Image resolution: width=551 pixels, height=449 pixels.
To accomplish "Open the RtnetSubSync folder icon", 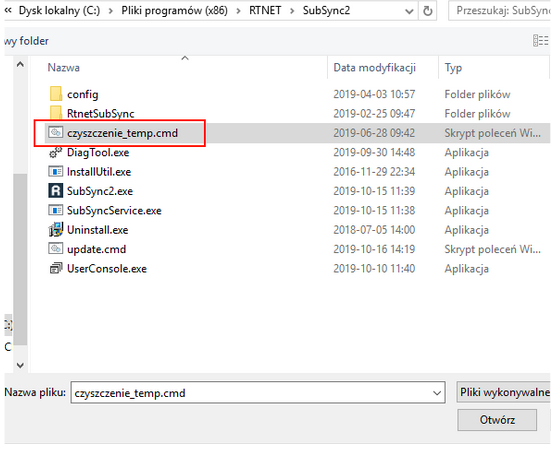I will [56, 113].
